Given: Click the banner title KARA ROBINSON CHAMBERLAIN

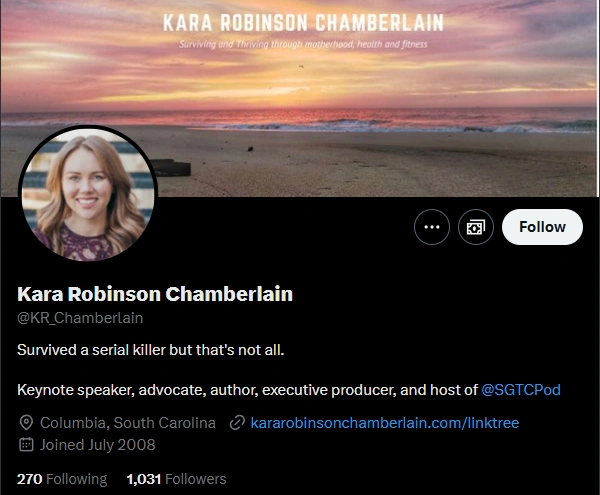Looking at the screenshot, I should [303, 23].
